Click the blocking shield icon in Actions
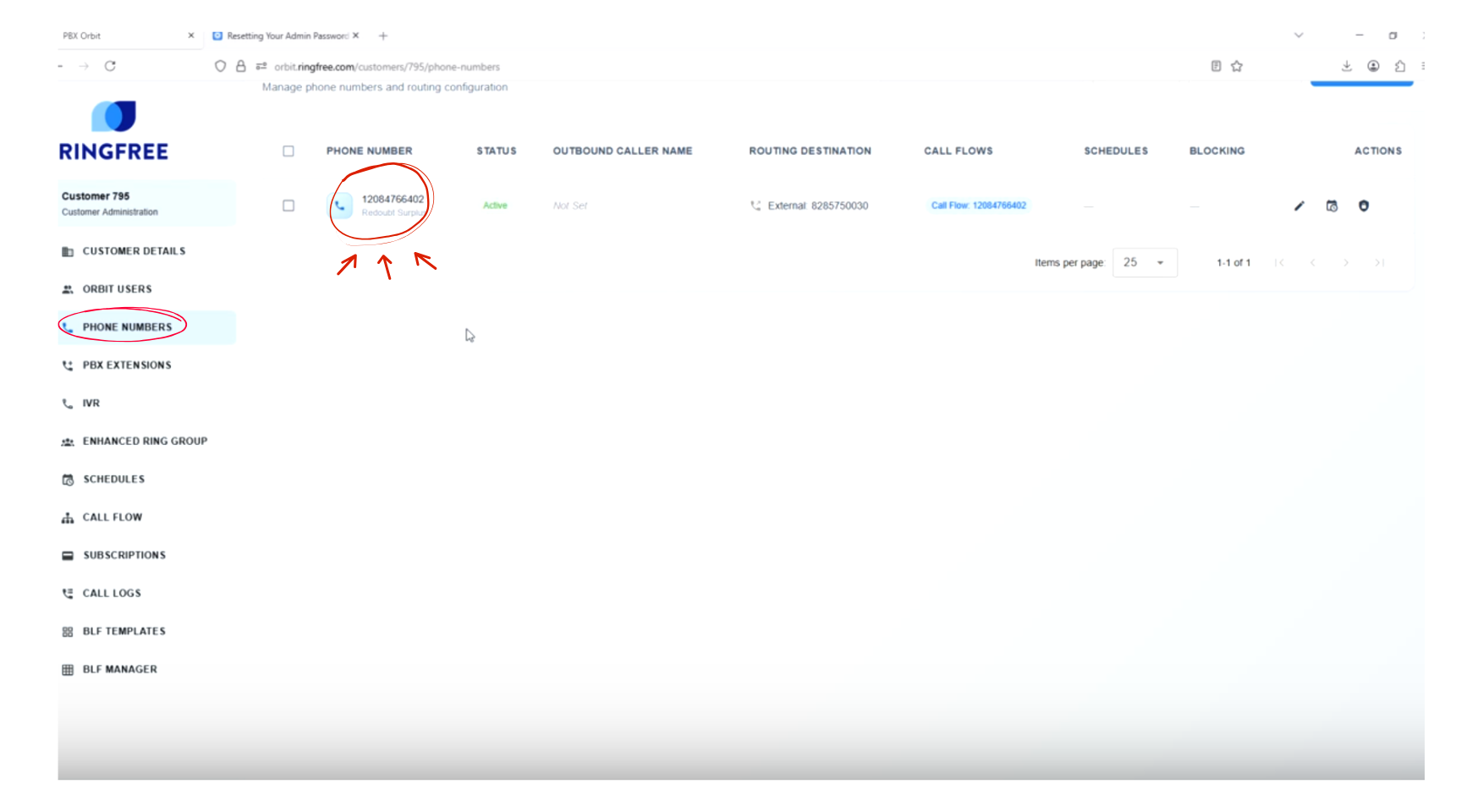 coord(1363,206)
